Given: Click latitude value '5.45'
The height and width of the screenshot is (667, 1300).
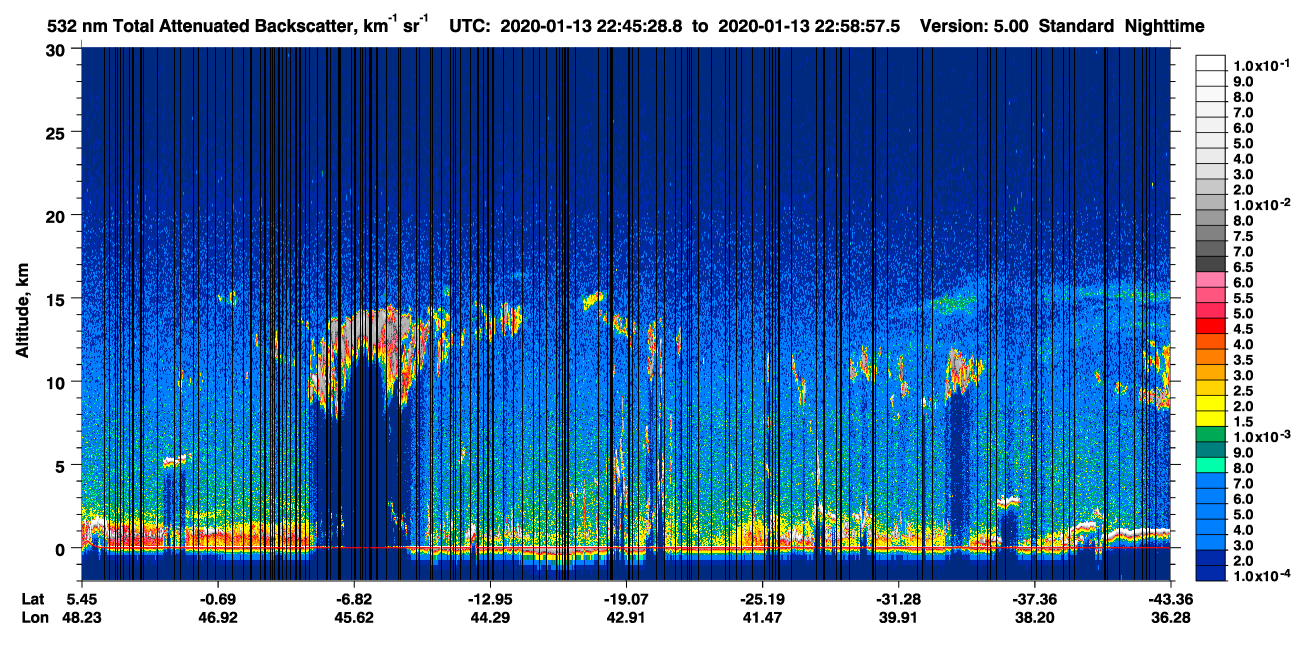Looking at the screenshot, I should (x=82, y=599).
